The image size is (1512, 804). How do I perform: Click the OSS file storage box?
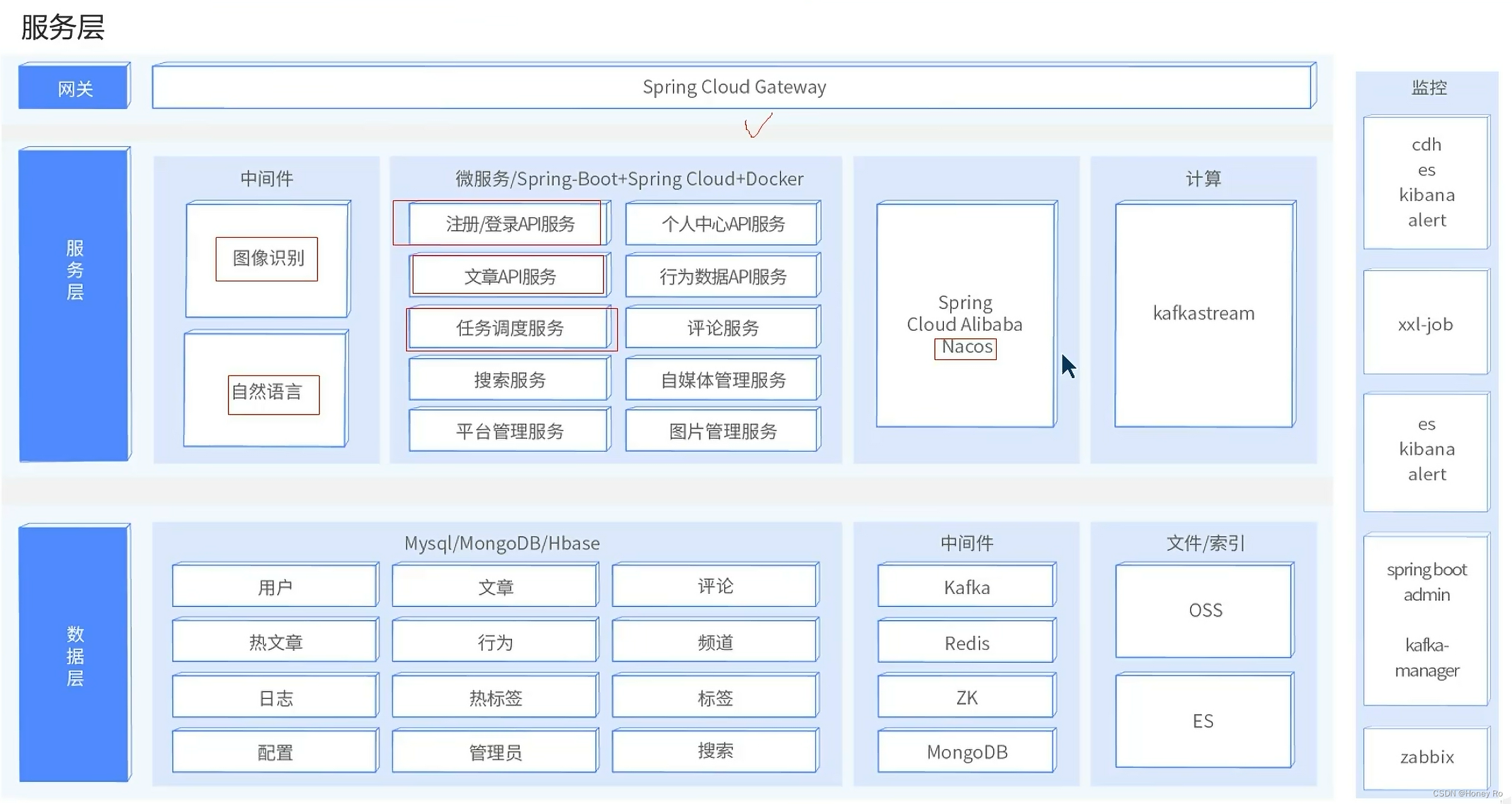1205,610
